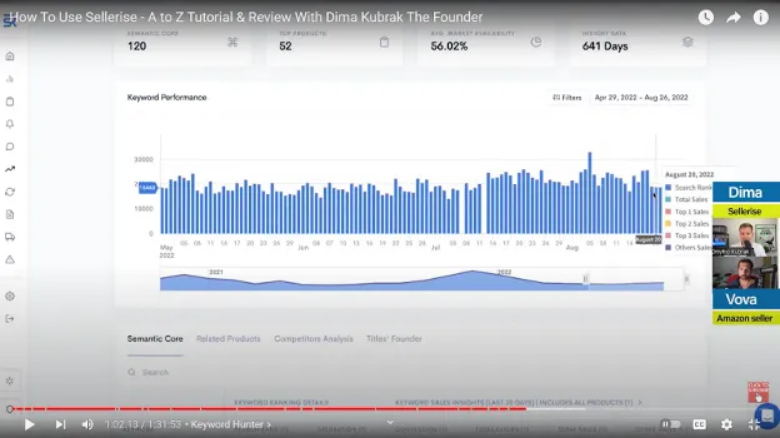Click right handle of chart range slider
This screenshot has width=780, height=438.
click(686, 279)
